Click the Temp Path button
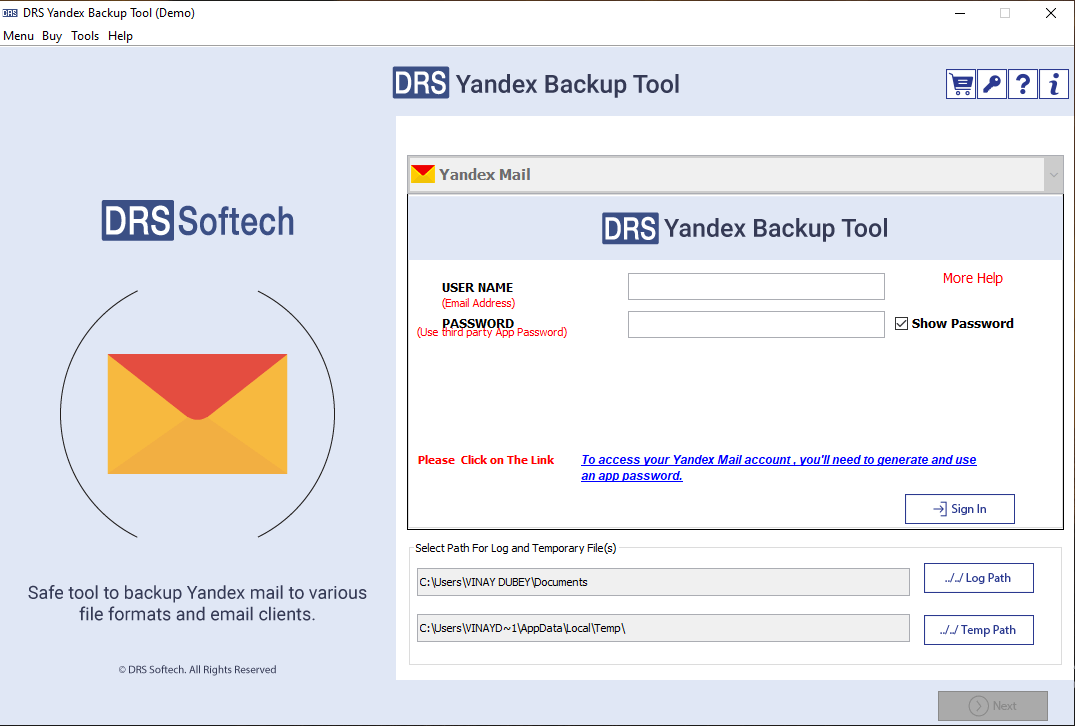 (978, 629)
